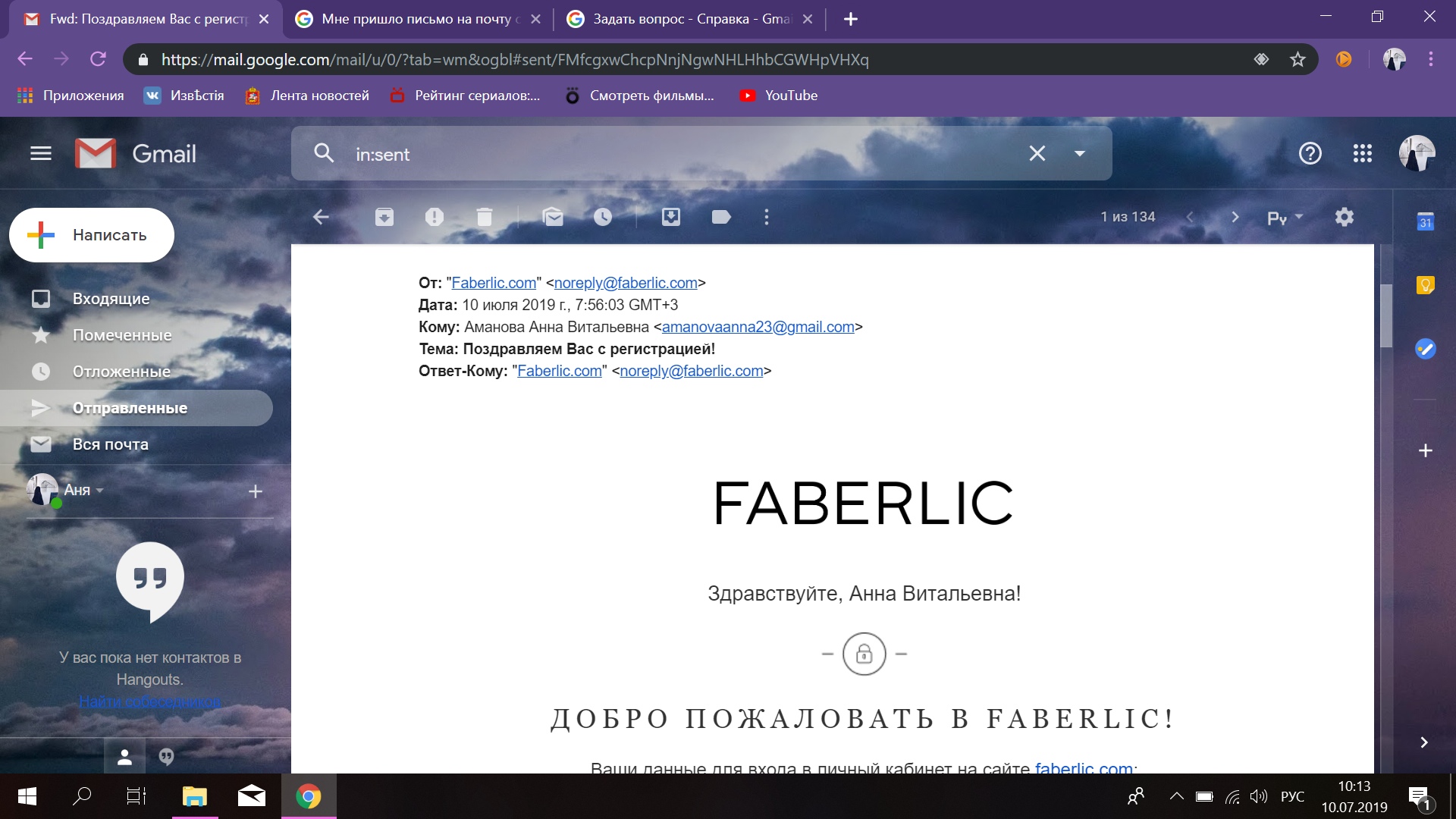Reload the page
This screenshot has width=1456, height=819.
click(x=98, y=59)
